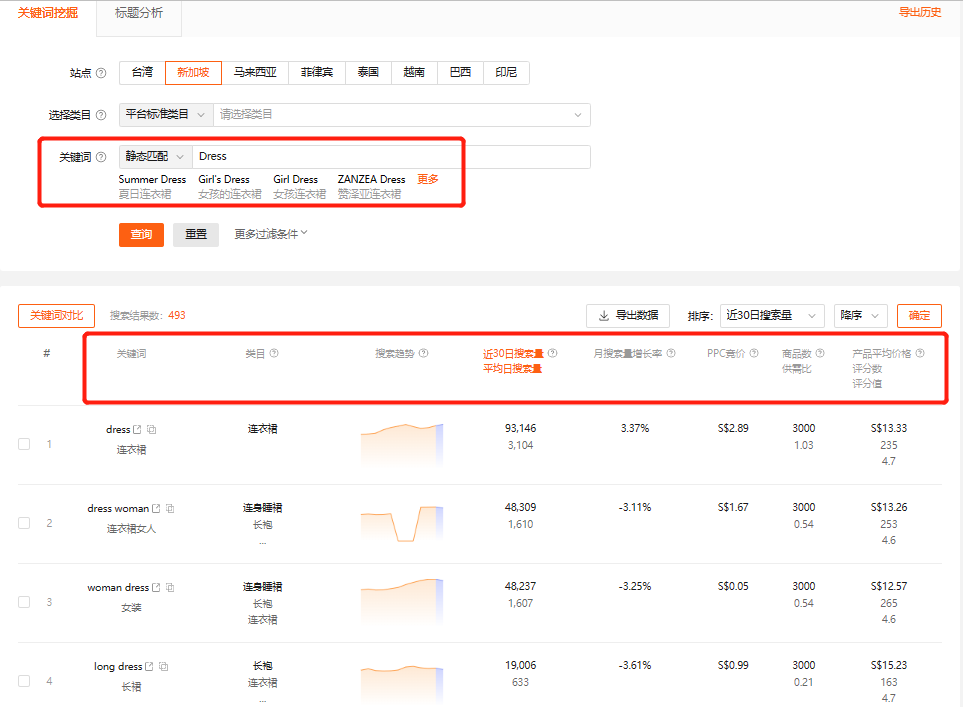Click help icon next to 选择类目
Screen dimensions: 963x707
click(101, 115)
